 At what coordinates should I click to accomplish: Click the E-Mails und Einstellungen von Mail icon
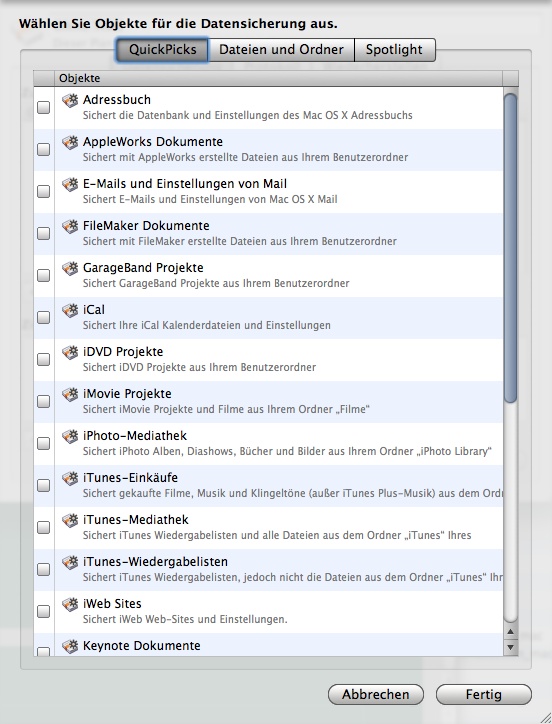(x=70, y=184)
